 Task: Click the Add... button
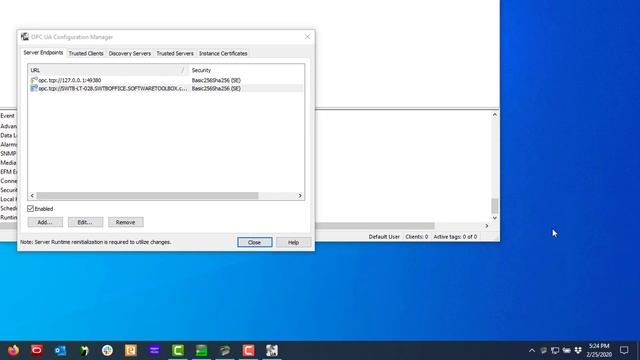(45, 222)
